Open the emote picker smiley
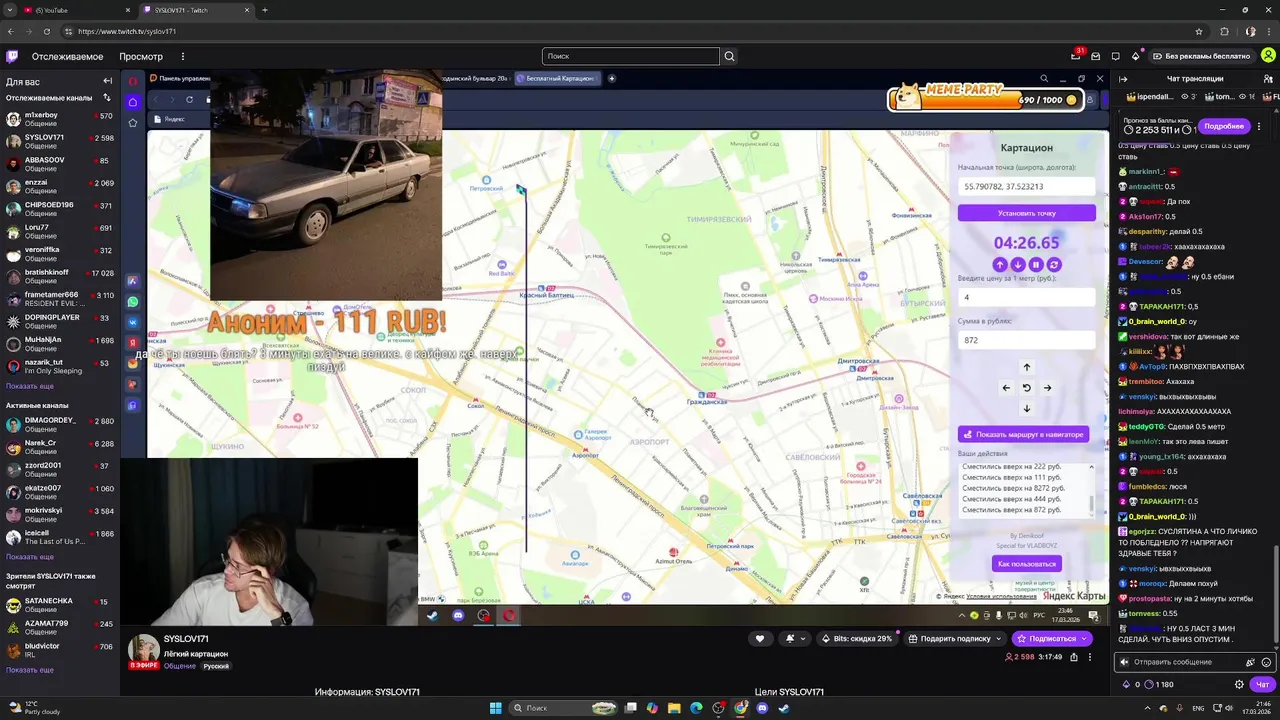 pyautogui.click(x=1266, y=662)
